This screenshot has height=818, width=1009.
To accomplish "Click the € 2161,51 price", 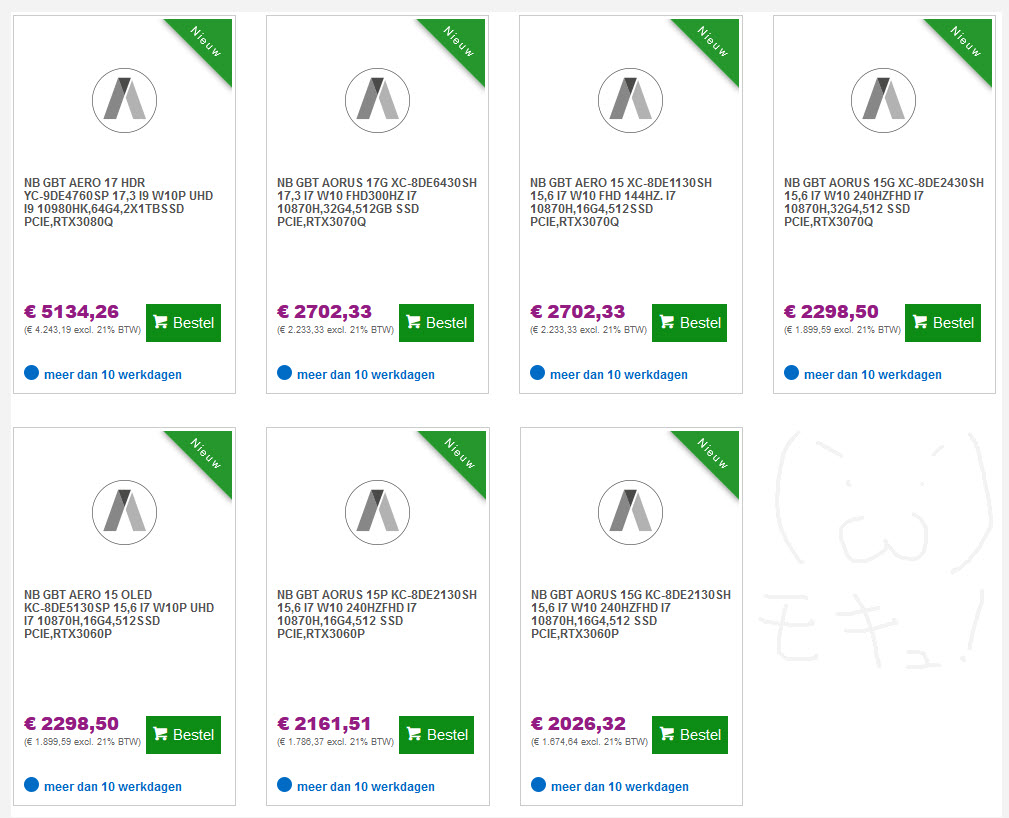I will click(324, 724).
